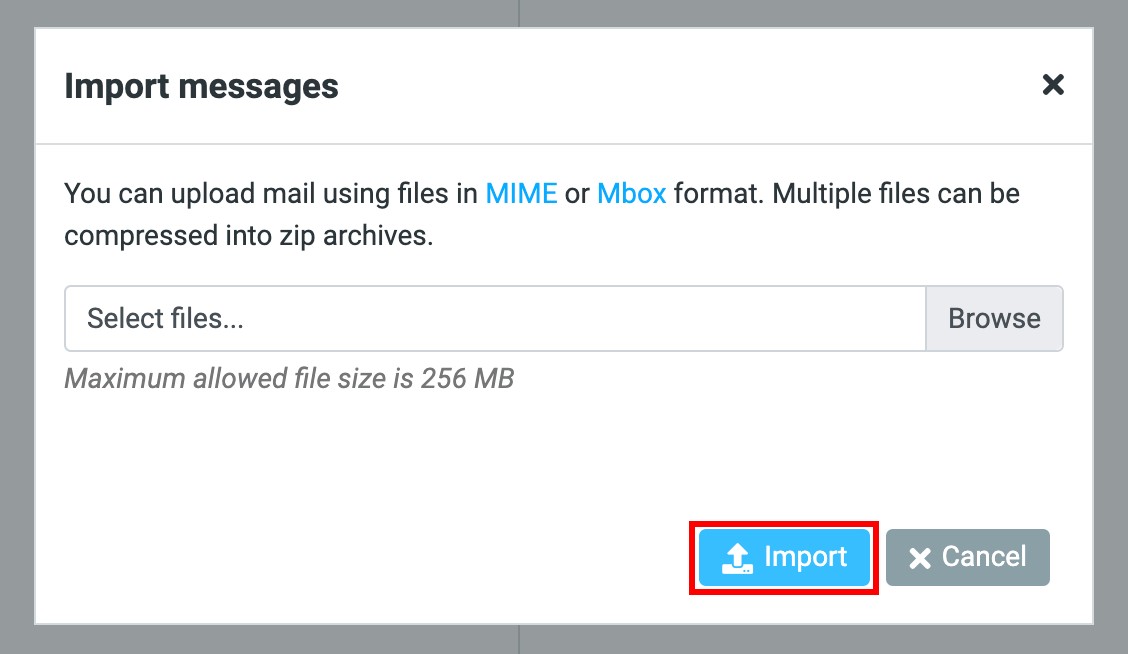Click the white cross icon on gray button

[x=922, y=557]
